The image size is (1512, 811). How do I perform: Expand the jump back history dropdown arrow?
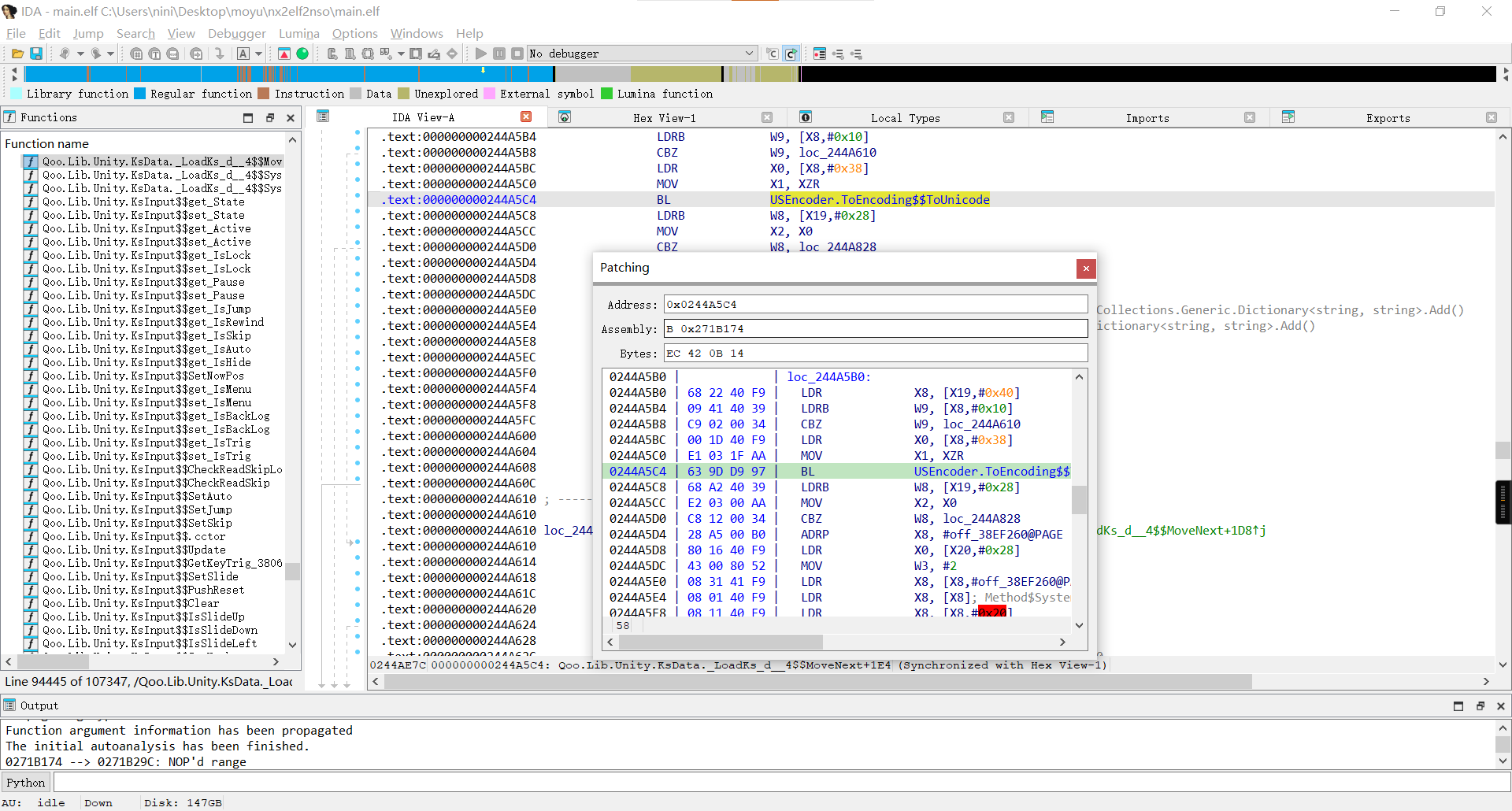(80, 54)
